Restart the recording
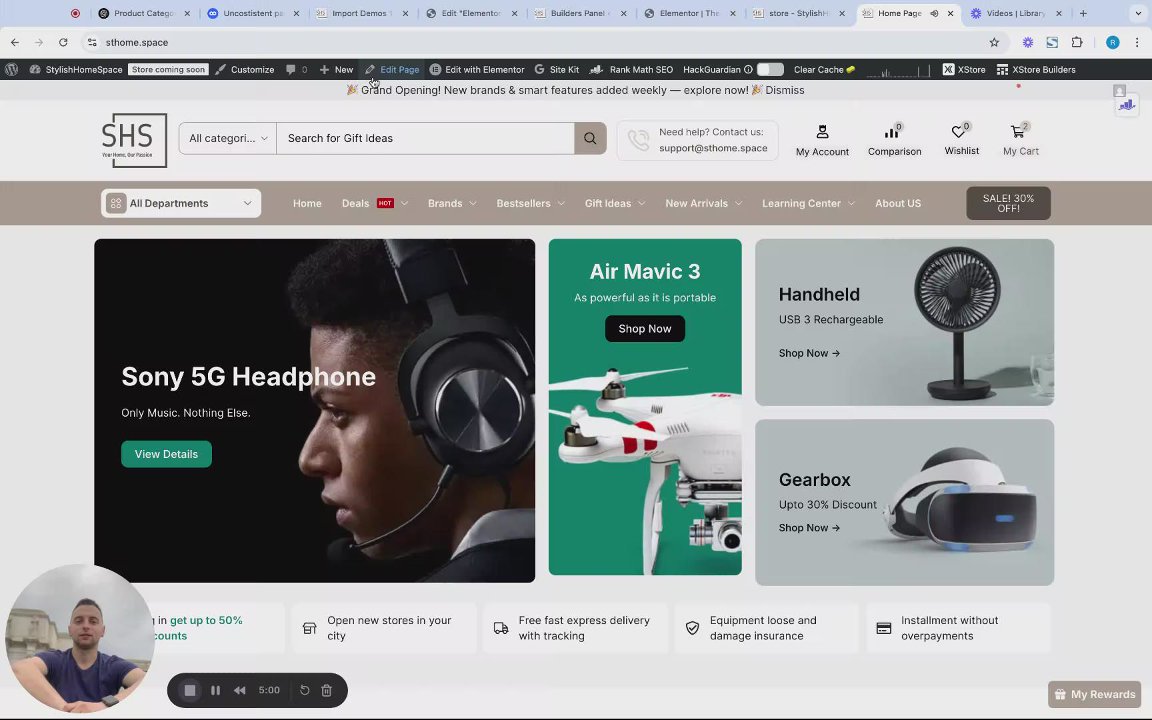Image resolution: width=1152 pixels, height=720 pixels. (x=304, y=690)
